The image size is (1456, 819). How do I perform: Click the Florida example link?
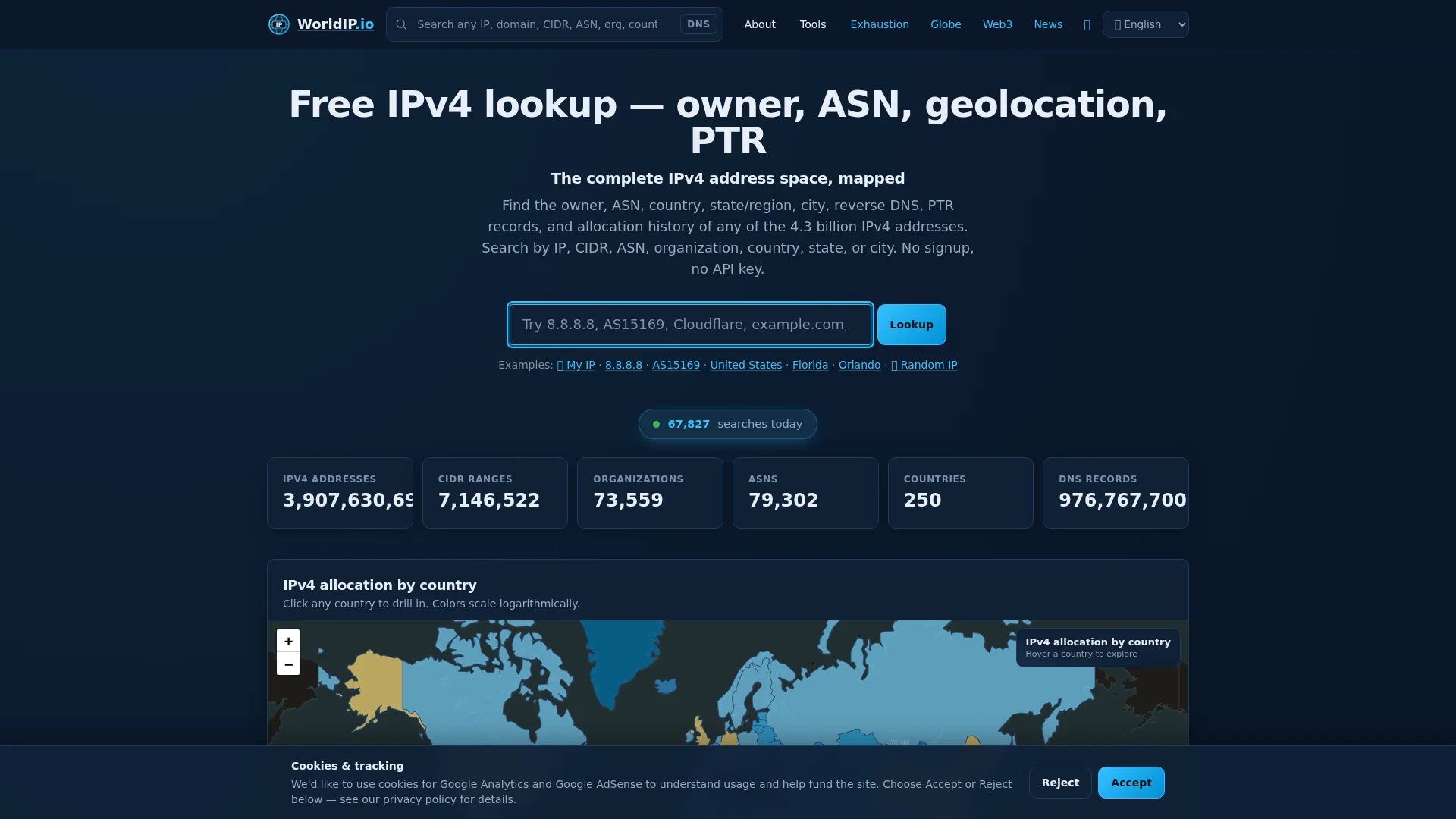810,365
